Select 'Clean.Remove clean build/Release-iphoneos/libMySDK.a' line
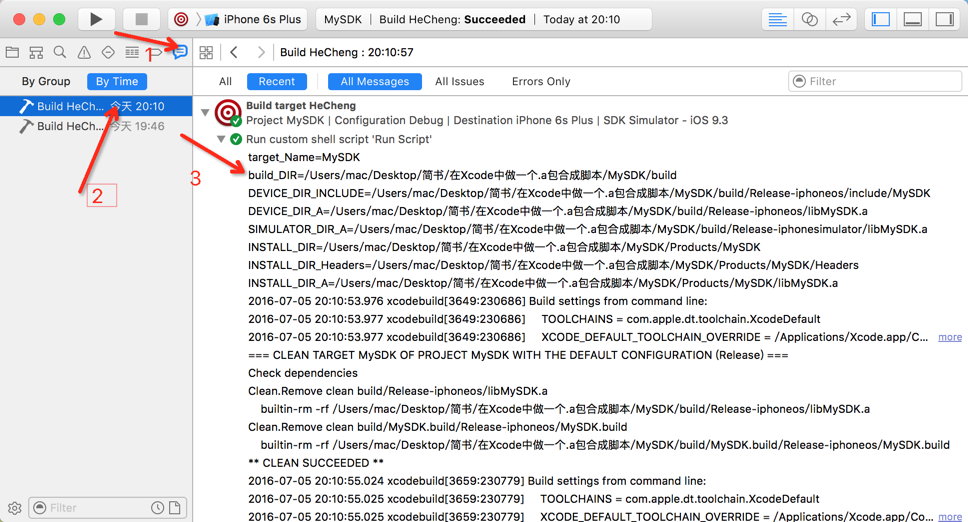 pos(398,391)
